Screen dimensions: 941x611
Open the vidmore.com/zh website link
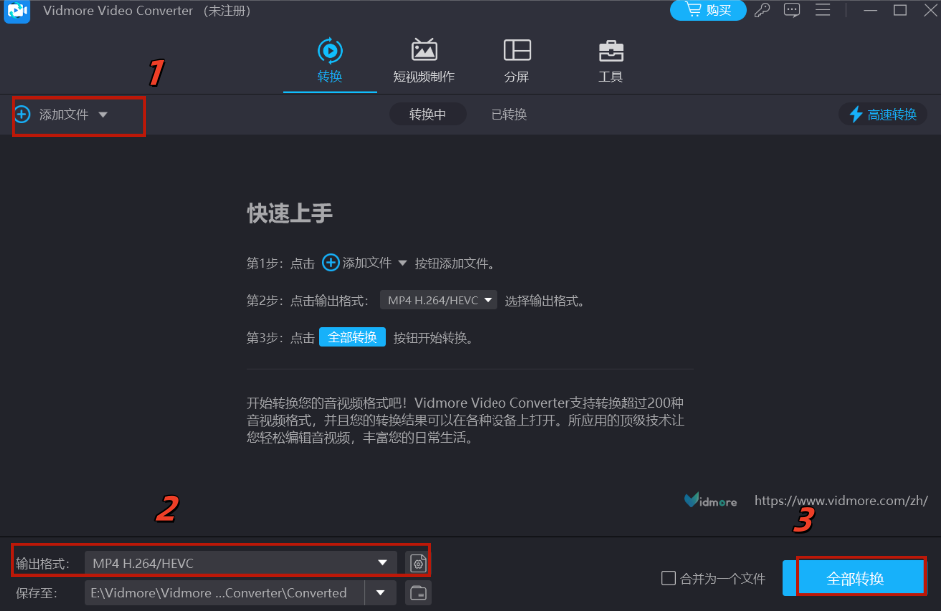[x=840, y=500]
